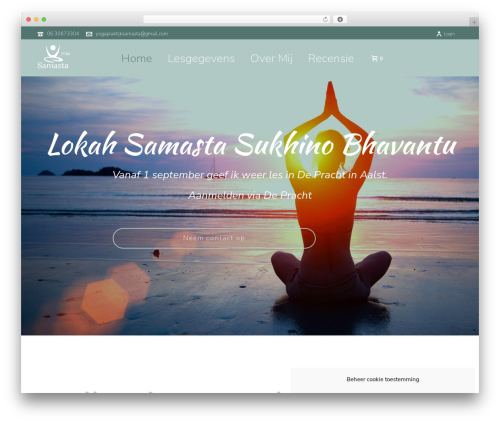Click the phone icon in top bar
The height and width of the screenshot is (423, 500).
(x=40, y=34)
